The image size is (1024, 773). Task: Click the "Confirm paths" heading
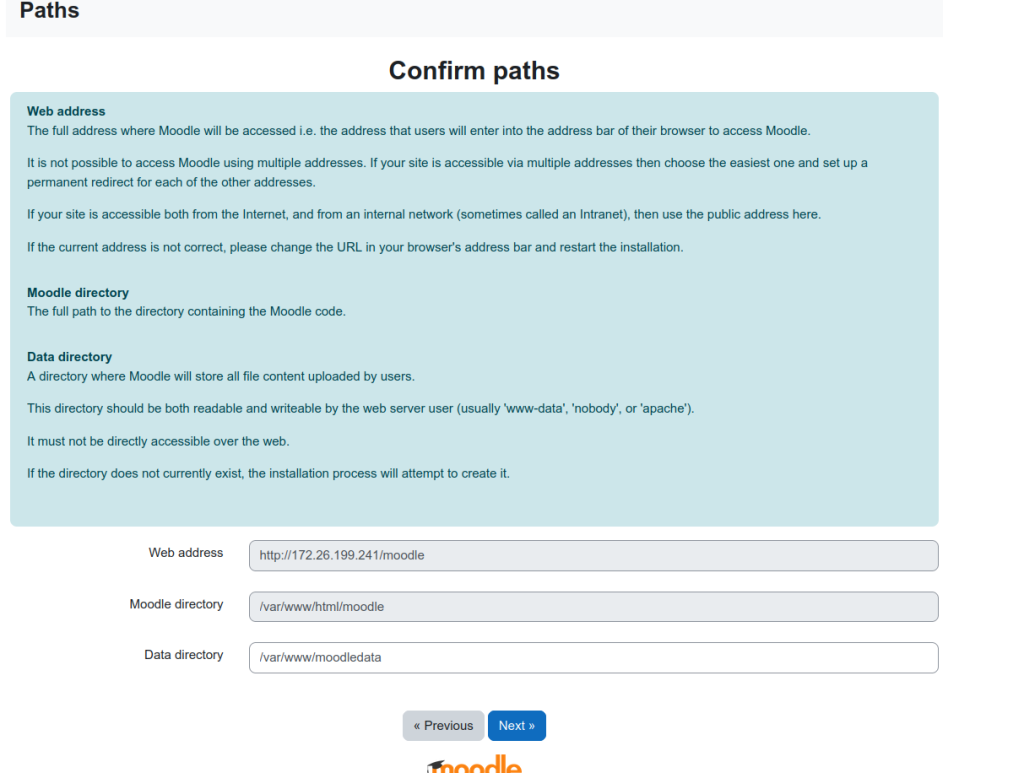pos(474,71)
